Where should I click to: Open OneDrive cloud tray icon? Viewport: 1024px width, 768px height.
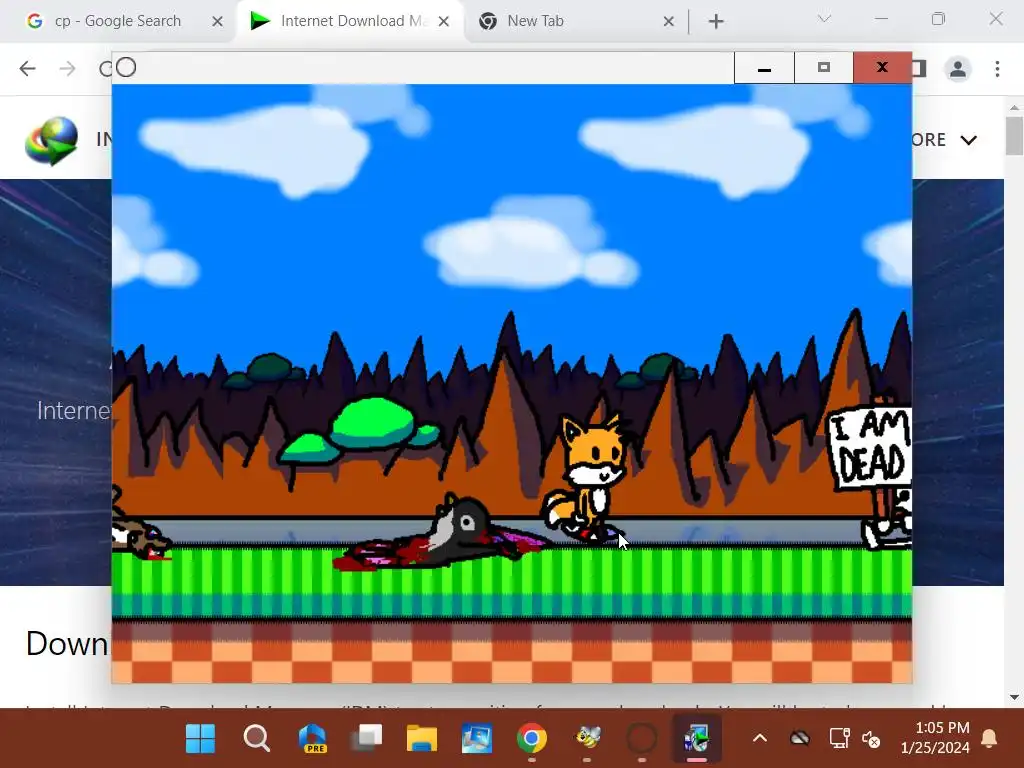799,739
